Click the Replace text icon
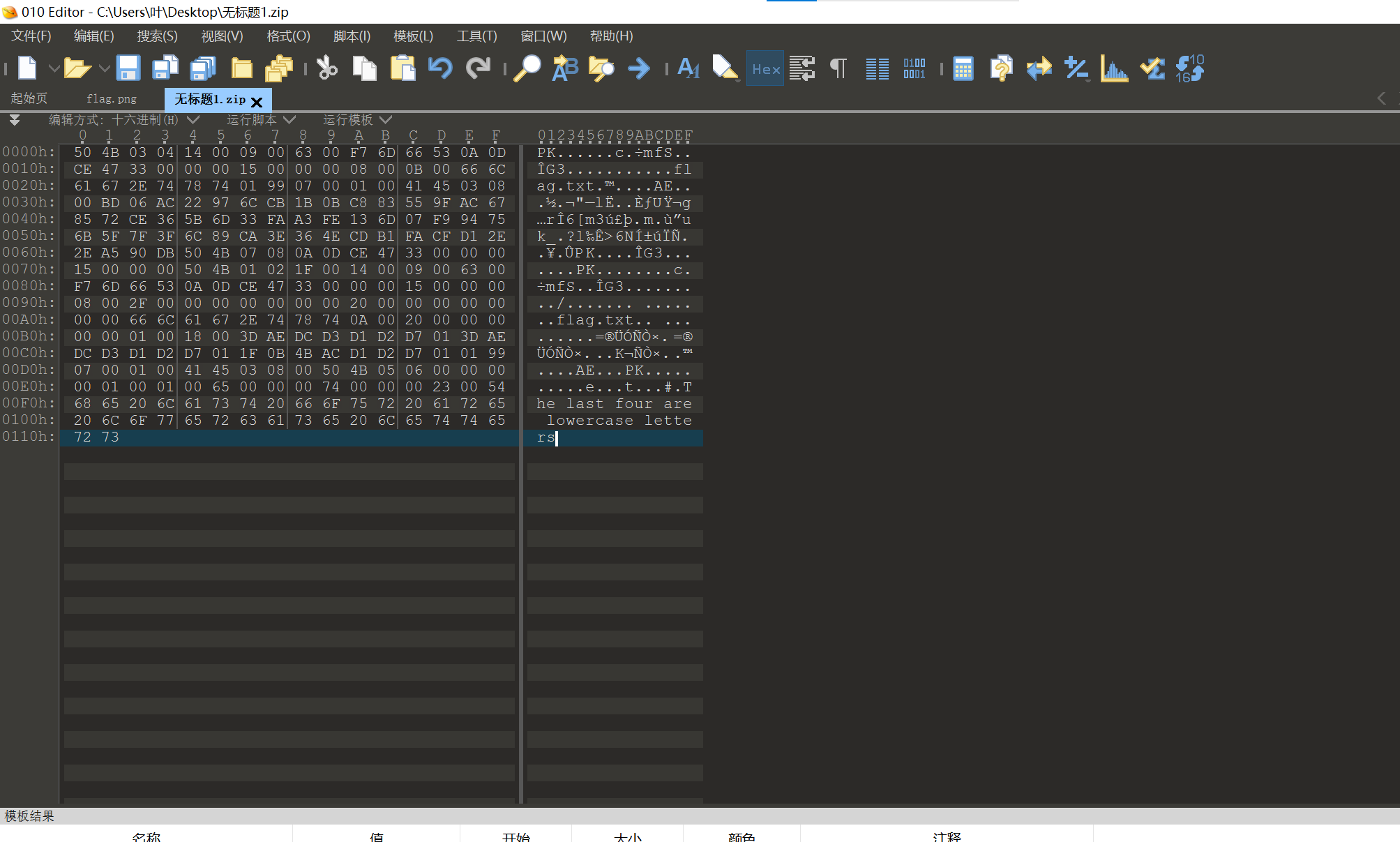Screen dimensions: 1400x842 point(564,68)
